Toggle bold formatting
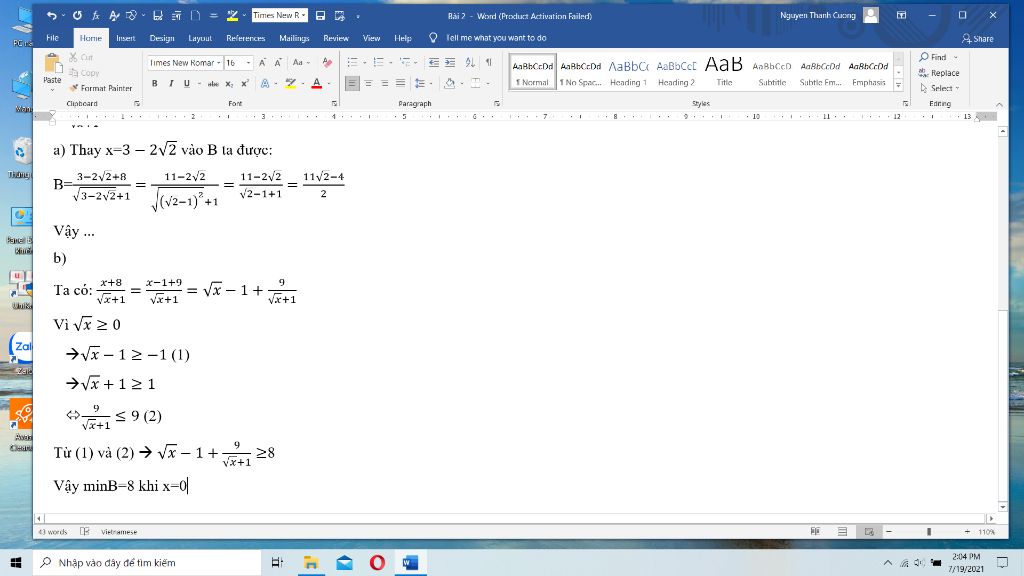1024x576 pixels. [x=155, y=84]
